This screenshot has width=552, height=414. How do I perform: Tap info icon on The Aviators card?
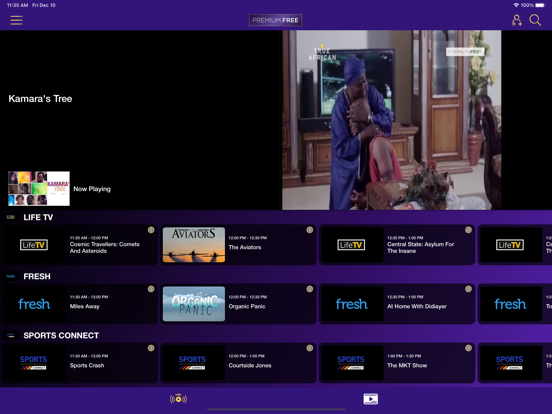tap(310, 230)
